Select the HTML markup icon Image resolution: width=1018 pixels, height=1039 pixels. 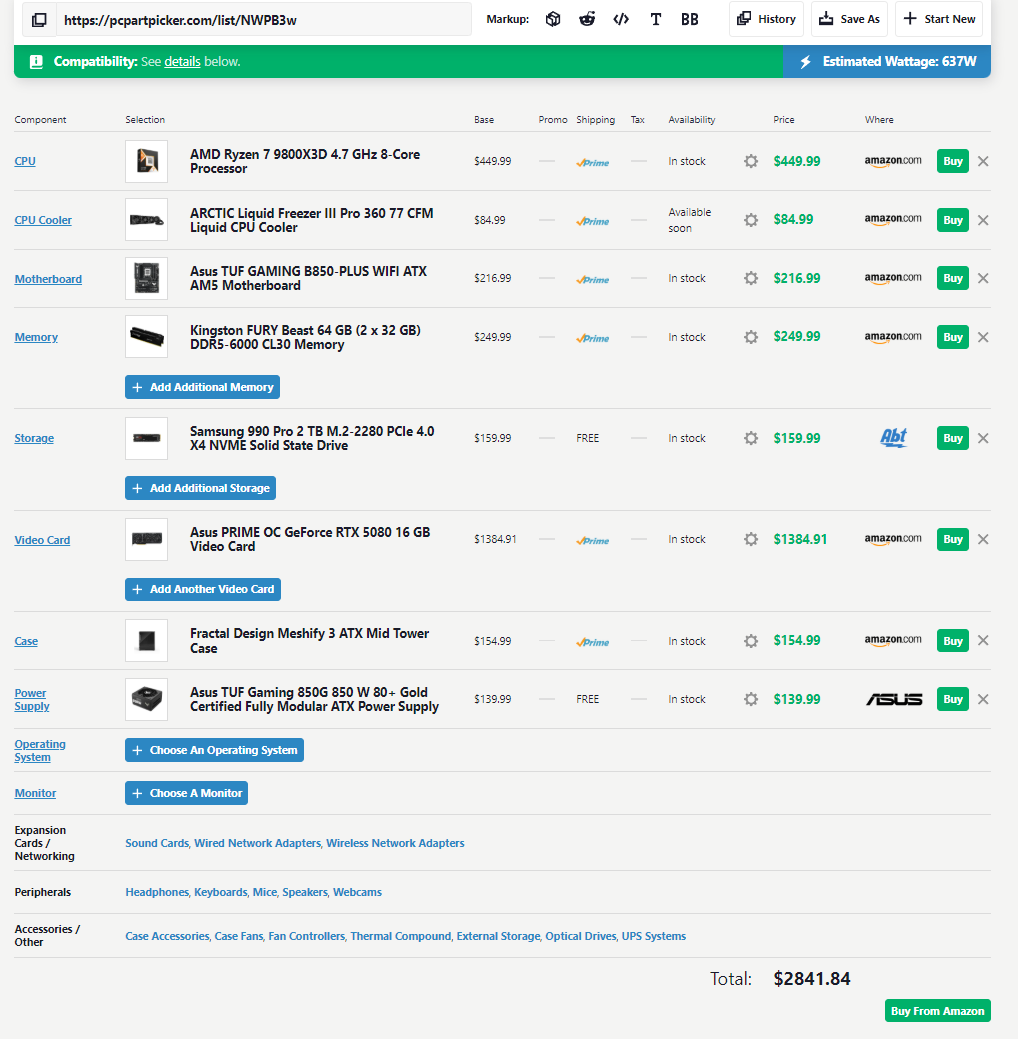tap(621, 19)
